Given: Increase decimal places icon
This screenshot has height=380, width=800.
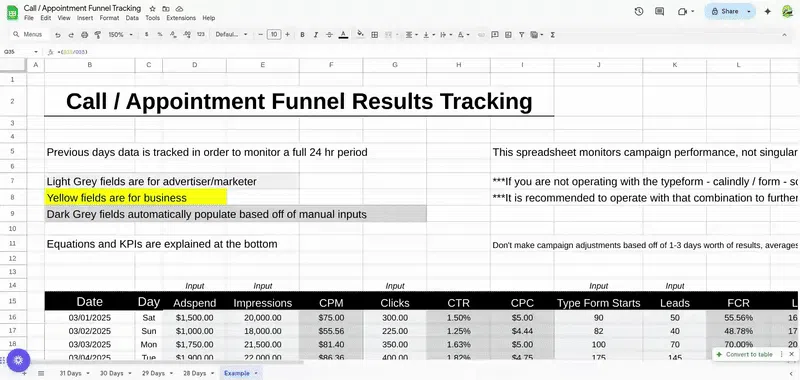Looking at the screenshot, I should tap(187, 35).
